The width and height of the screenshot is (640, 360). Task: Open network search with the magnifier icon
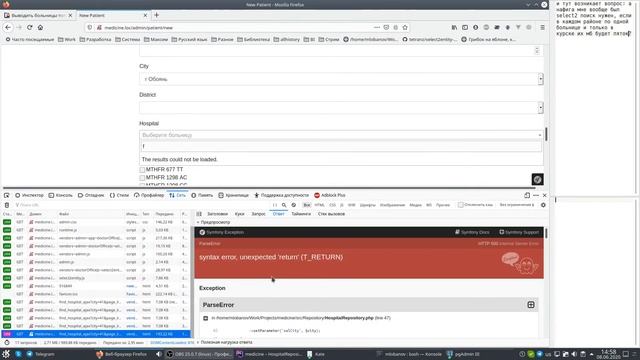coord(284,205)
